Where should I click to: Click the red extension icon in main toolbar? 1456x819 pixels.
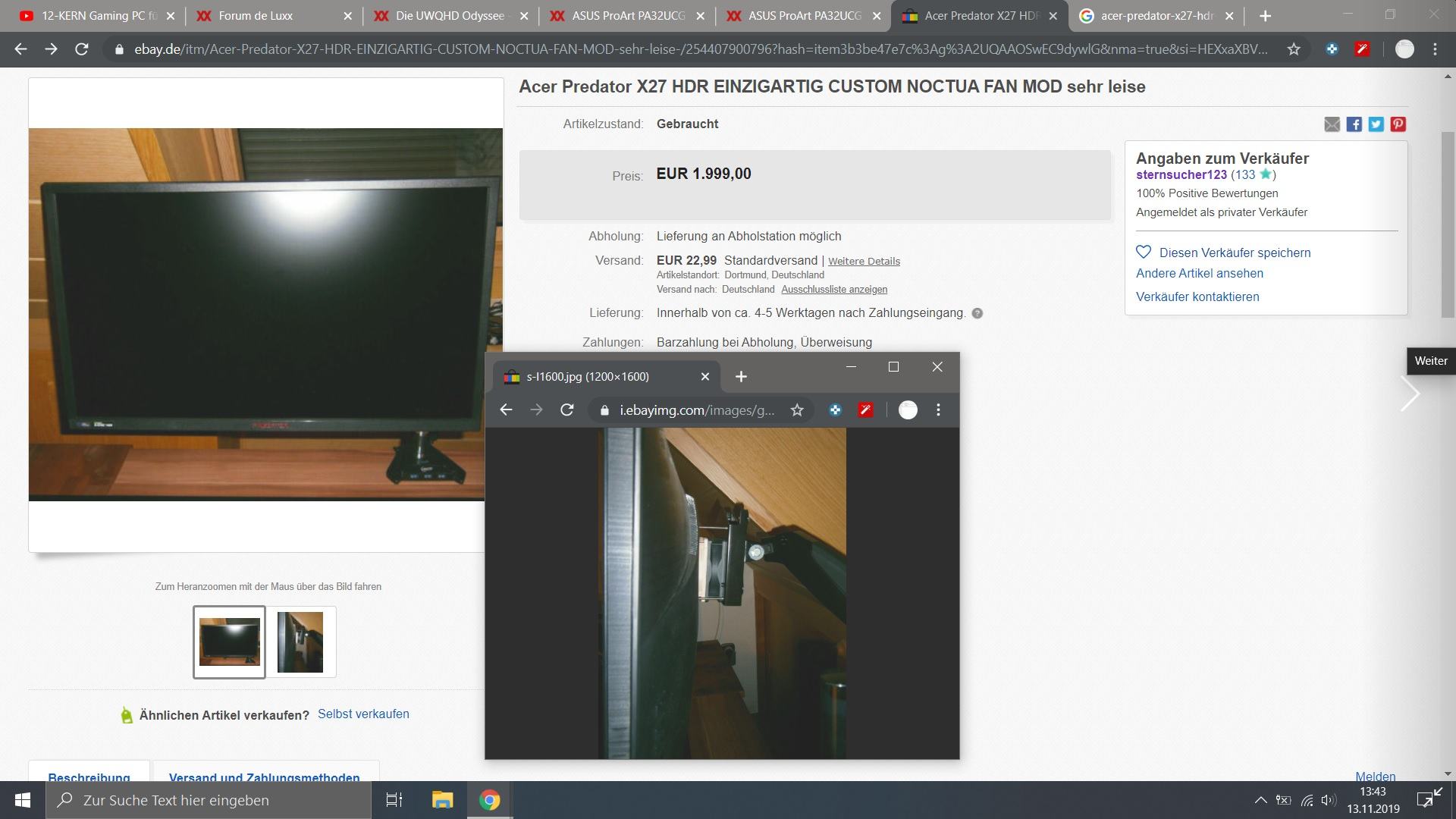click(x=1362, y=49)
